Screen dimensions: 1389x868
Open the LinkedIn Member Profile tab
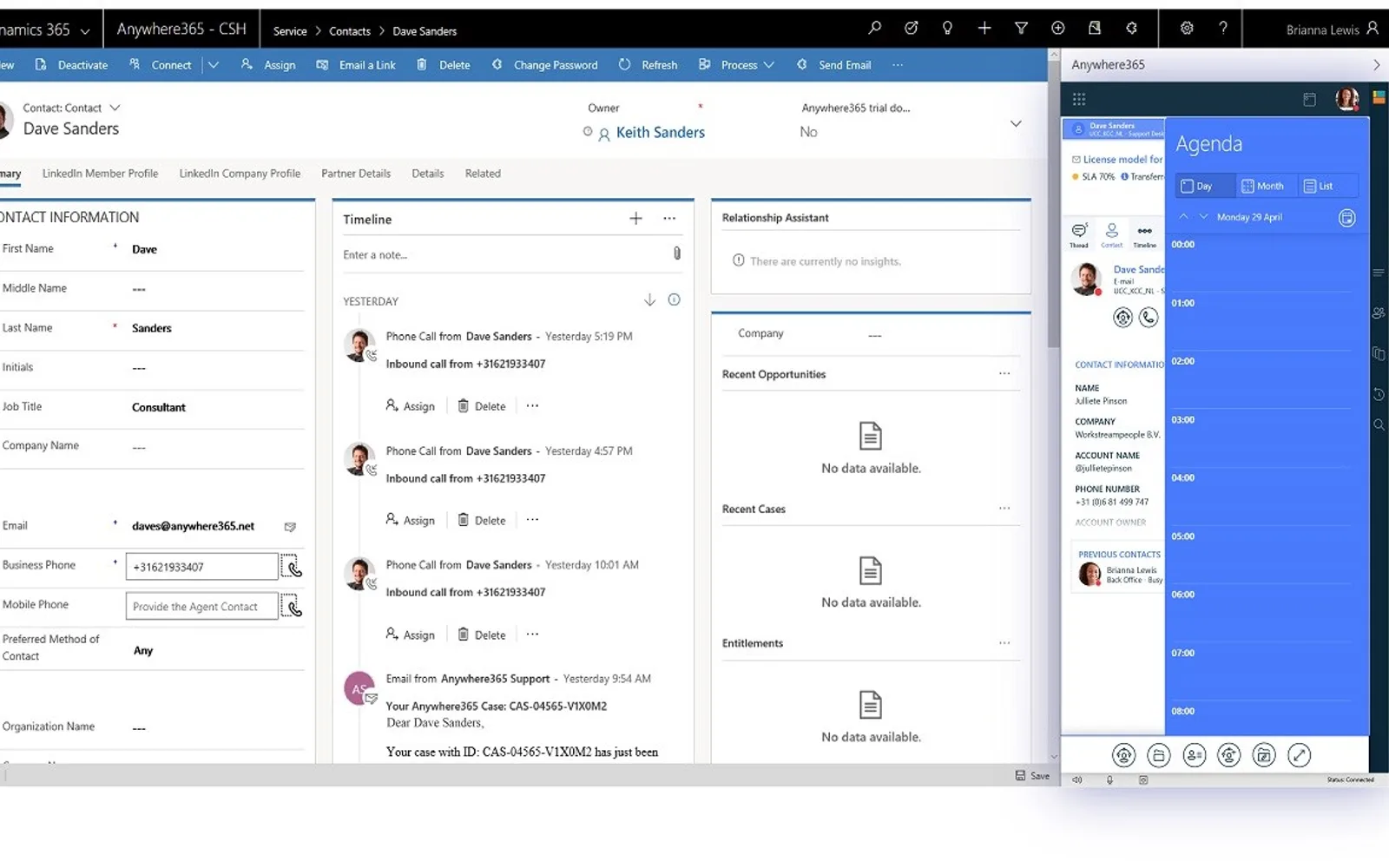pos(101,174)
